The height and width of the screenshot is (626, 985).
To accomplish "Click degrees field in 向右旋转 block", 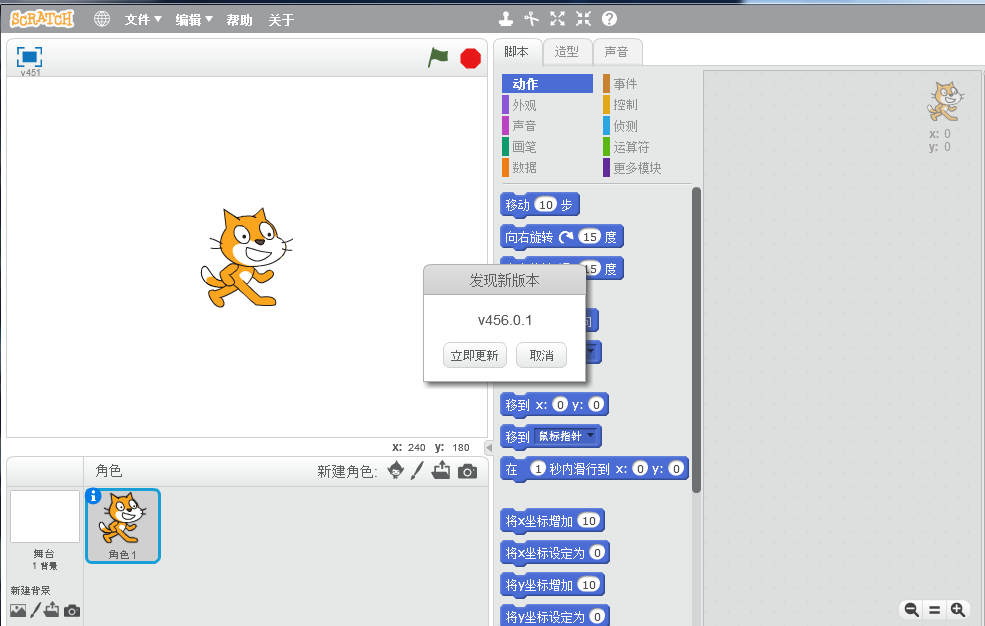I will [x=589, y=237].
